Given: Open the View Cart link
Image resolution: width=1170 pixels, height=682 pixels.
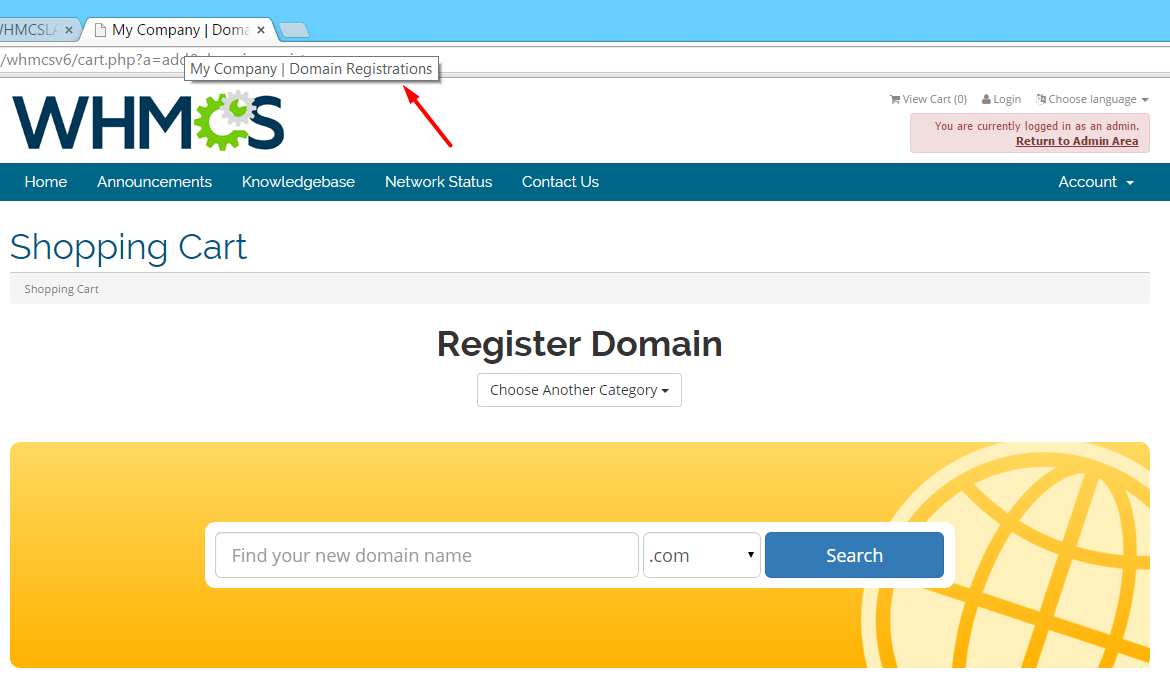Looking at the screenshot, I should [928, 99].
